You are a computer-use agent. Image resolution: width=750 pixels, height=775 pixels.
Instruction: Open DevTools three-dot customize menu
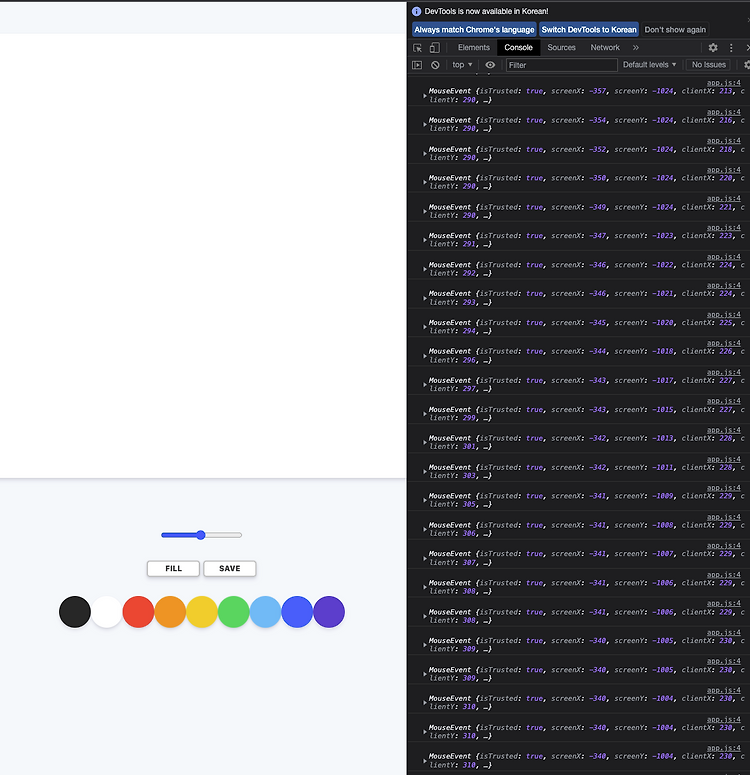pyautogui.click(x=731, y=47)
